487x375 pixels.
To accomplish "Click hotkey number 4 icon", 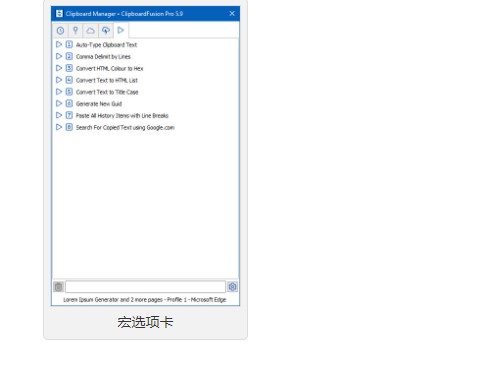I will (69, 80).
